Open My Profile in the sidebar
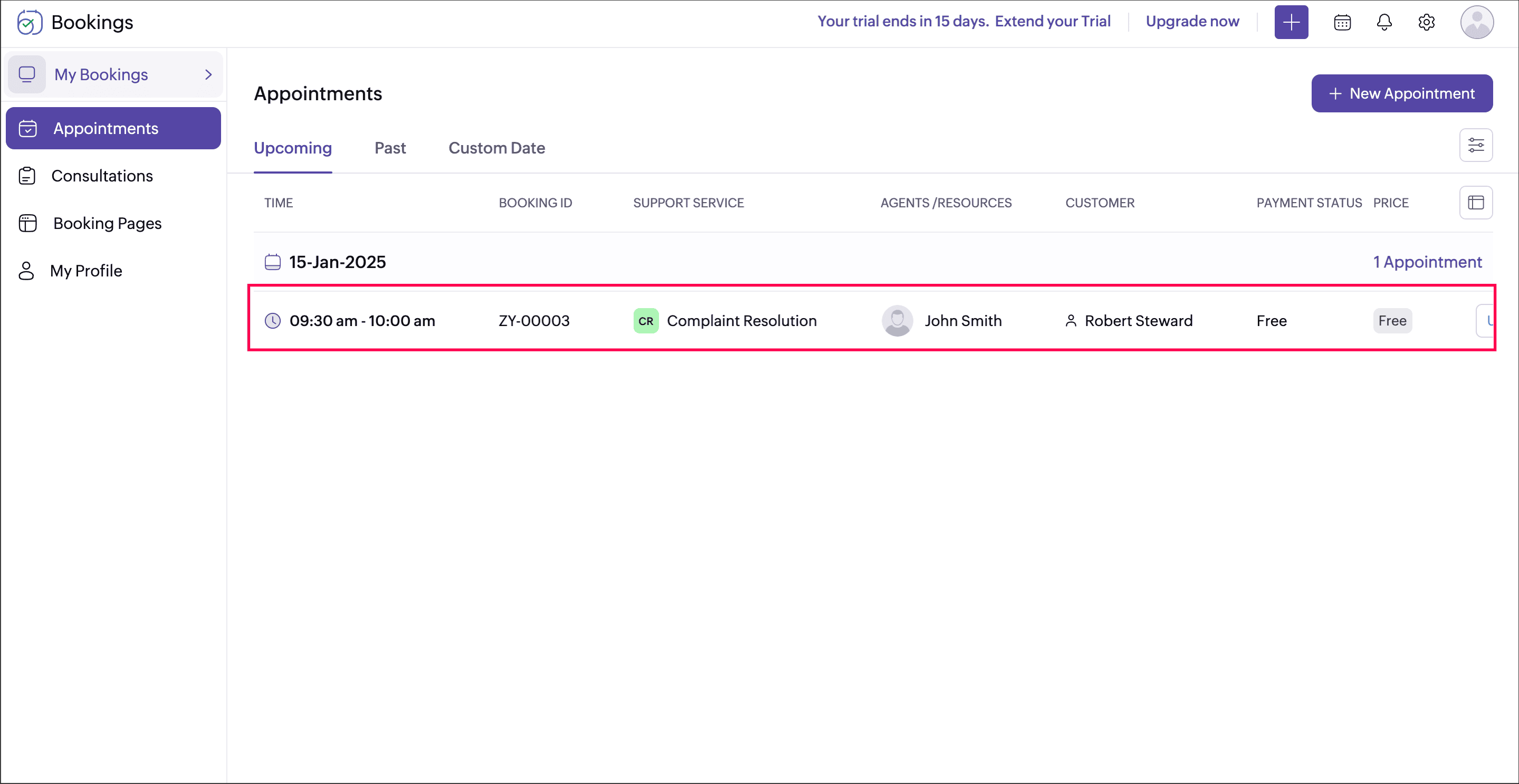The width and height of the screenshot is (1519, 784). [x=86, y=271]
